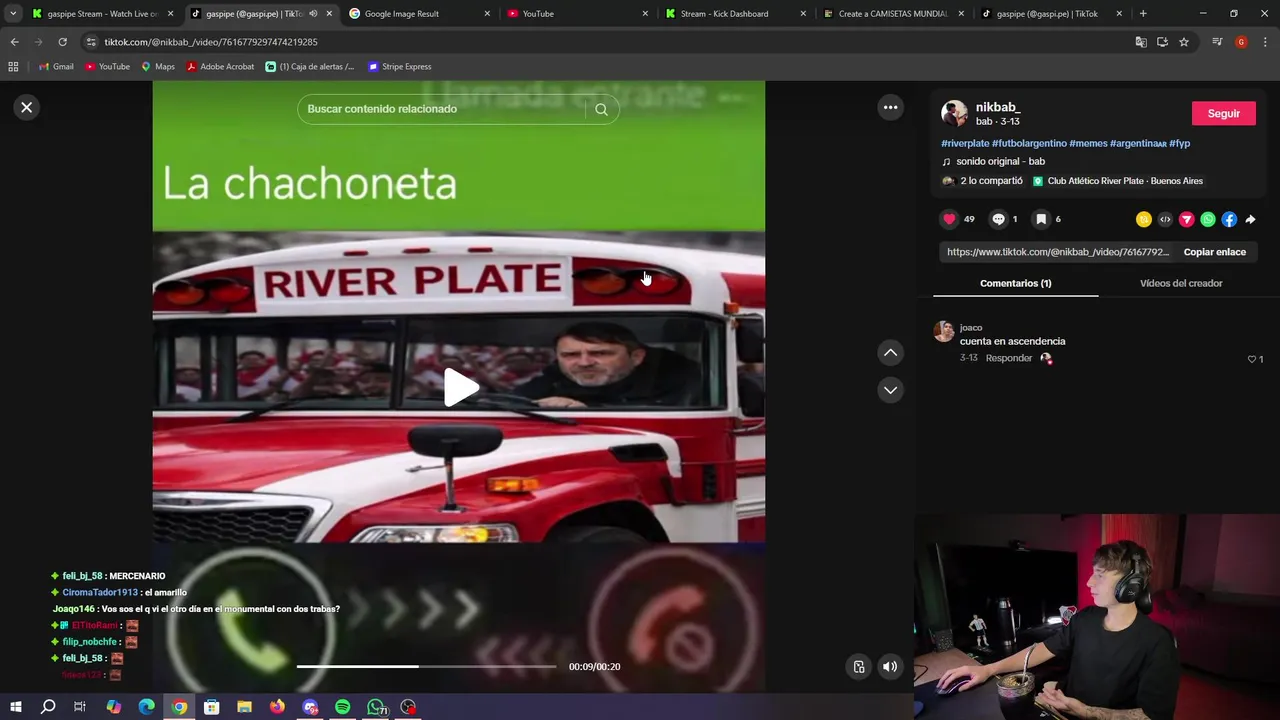Open nikbab_ username link
This screenshot has height=720, width=1280.
[997, 107]
